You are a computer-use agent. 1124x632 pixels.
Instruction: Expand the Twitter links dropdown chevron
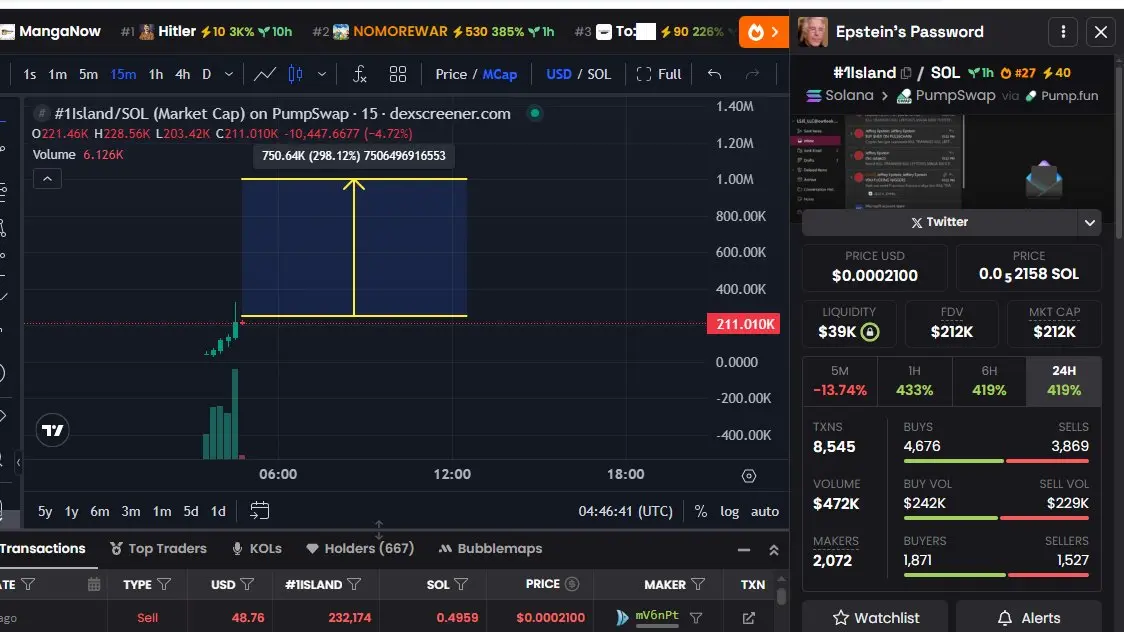tap(1090, 222)
